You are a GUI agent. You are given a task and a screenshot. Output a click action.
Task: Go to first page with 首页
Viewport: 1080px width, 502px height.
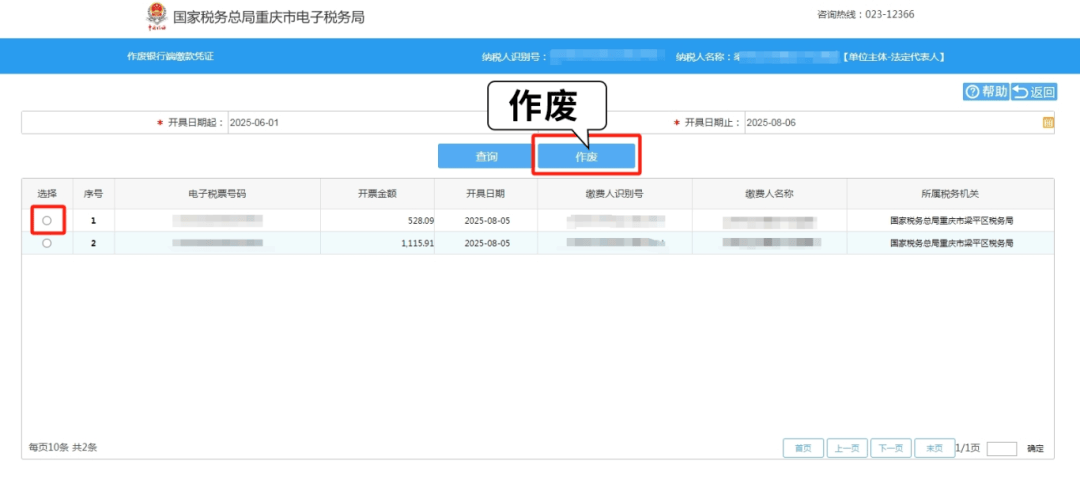pyautogui.click(x=802, y=448)
